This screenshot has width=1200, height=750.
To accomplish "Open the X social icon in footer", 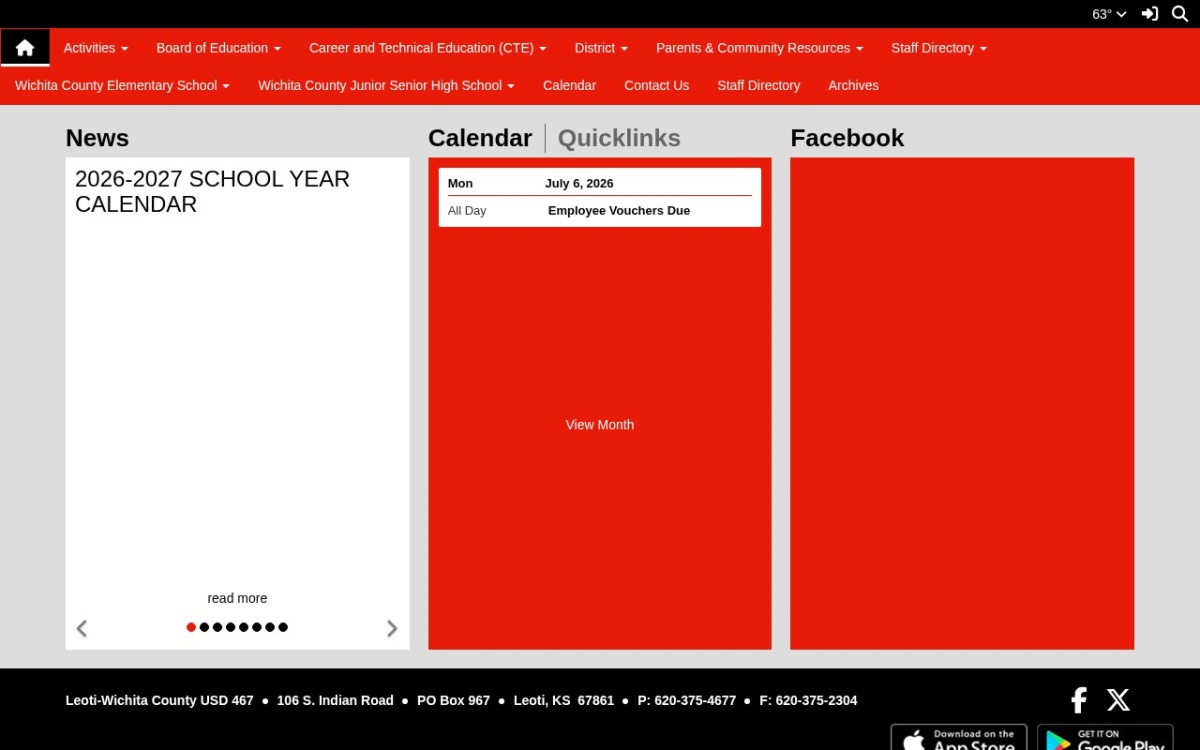I will coord(1118,700).
